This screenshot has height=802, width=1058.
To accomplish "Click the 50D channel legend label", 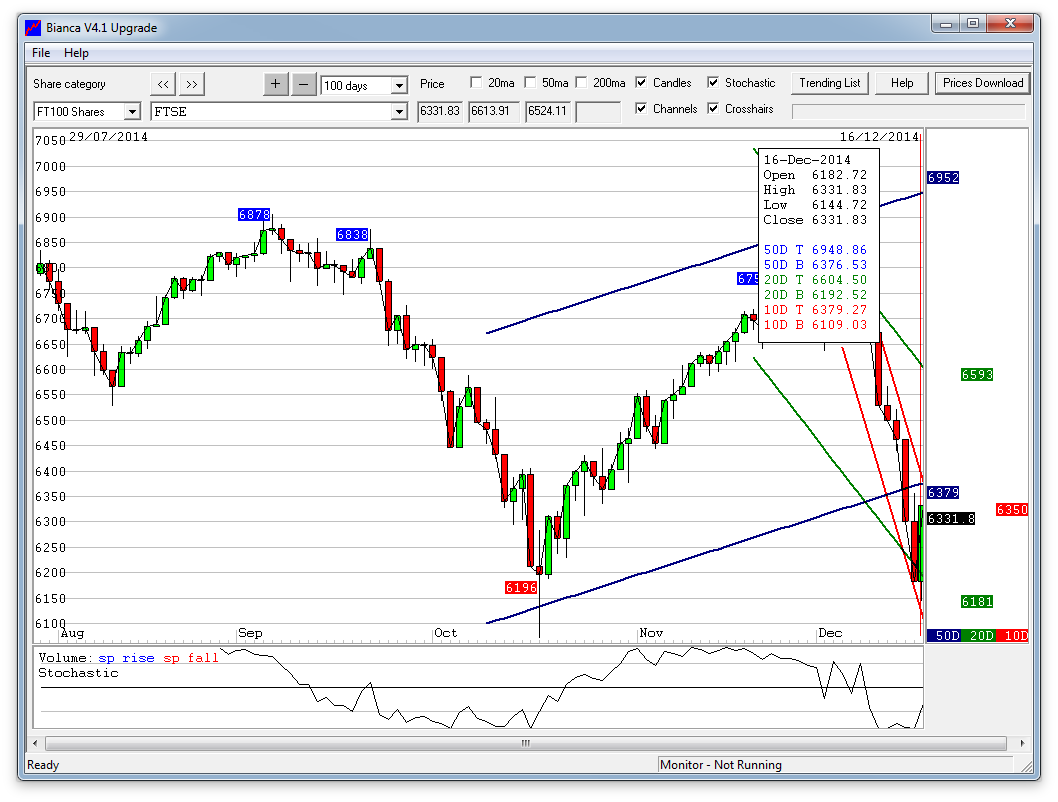I will (943, 636).
